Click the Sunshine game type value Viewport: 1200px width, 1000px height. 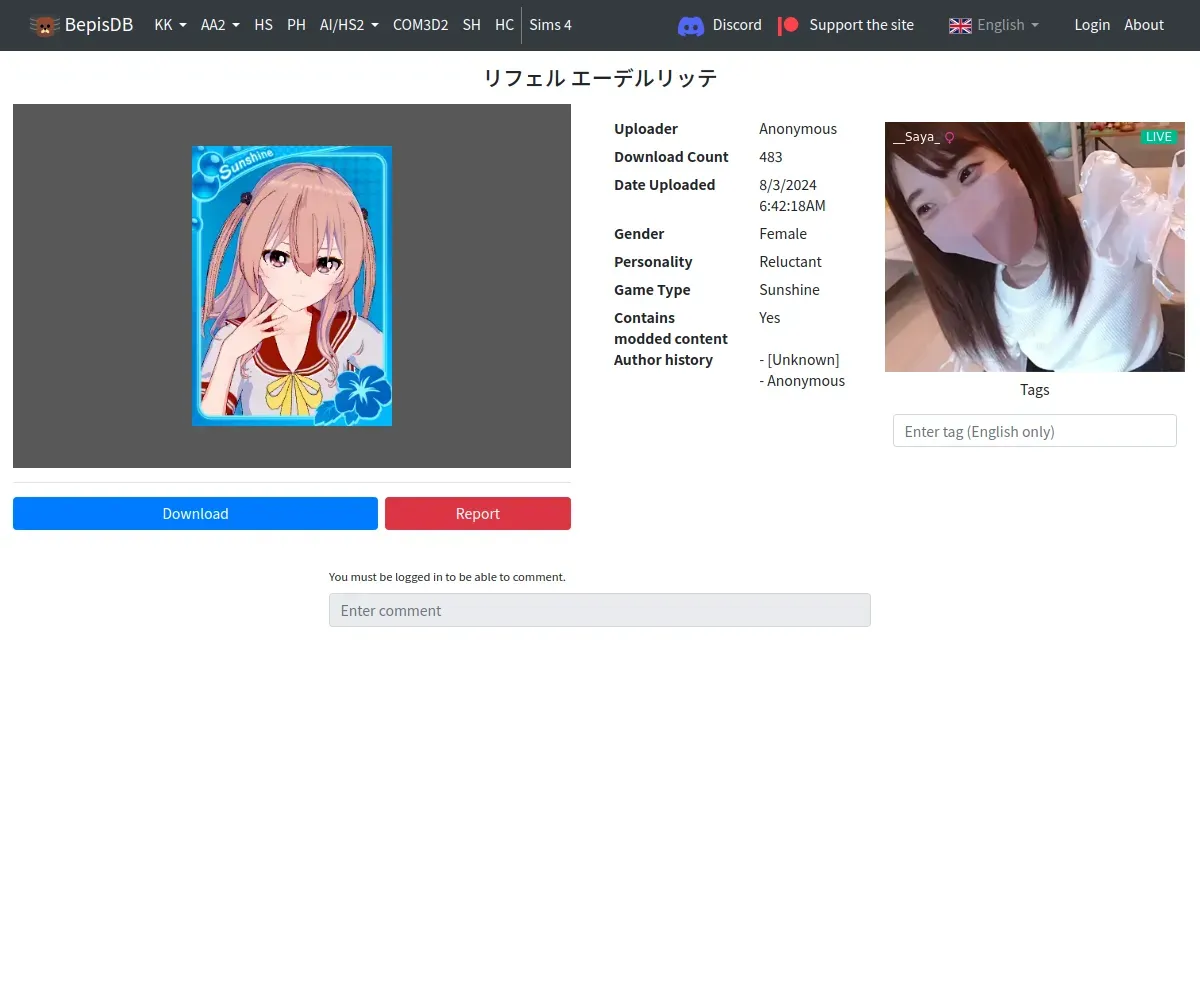(789, 290)
